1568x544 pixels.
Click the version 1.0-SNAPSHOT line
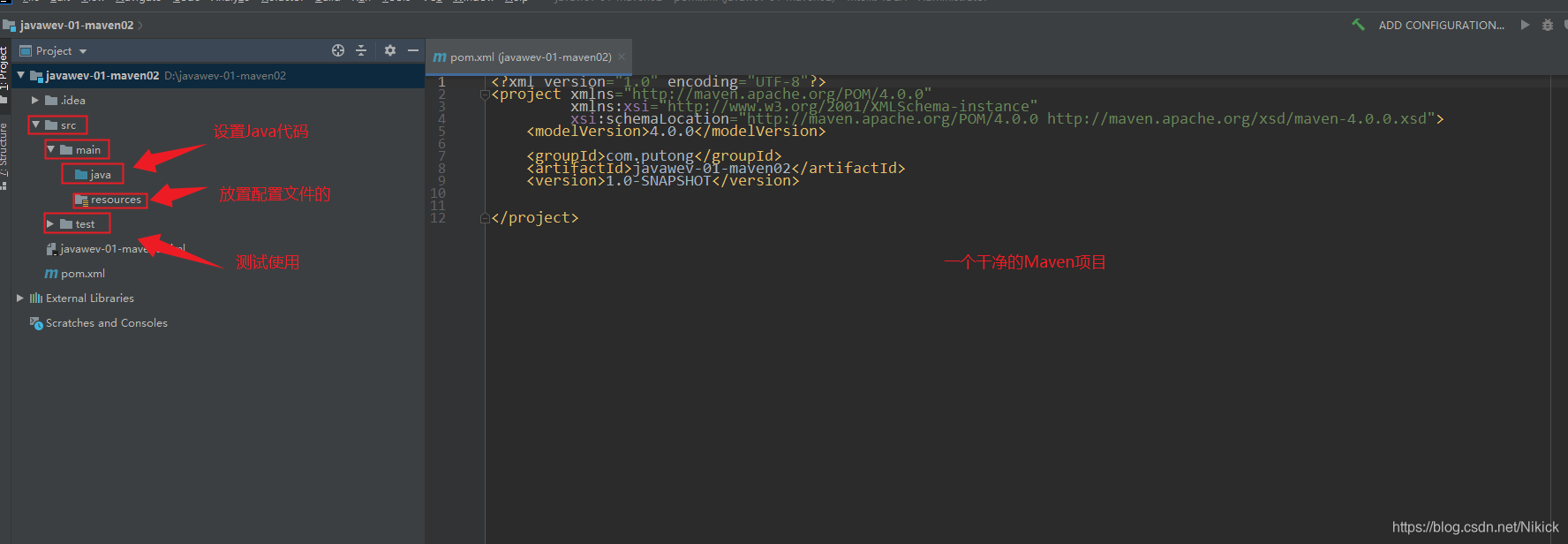click(663, 180)
